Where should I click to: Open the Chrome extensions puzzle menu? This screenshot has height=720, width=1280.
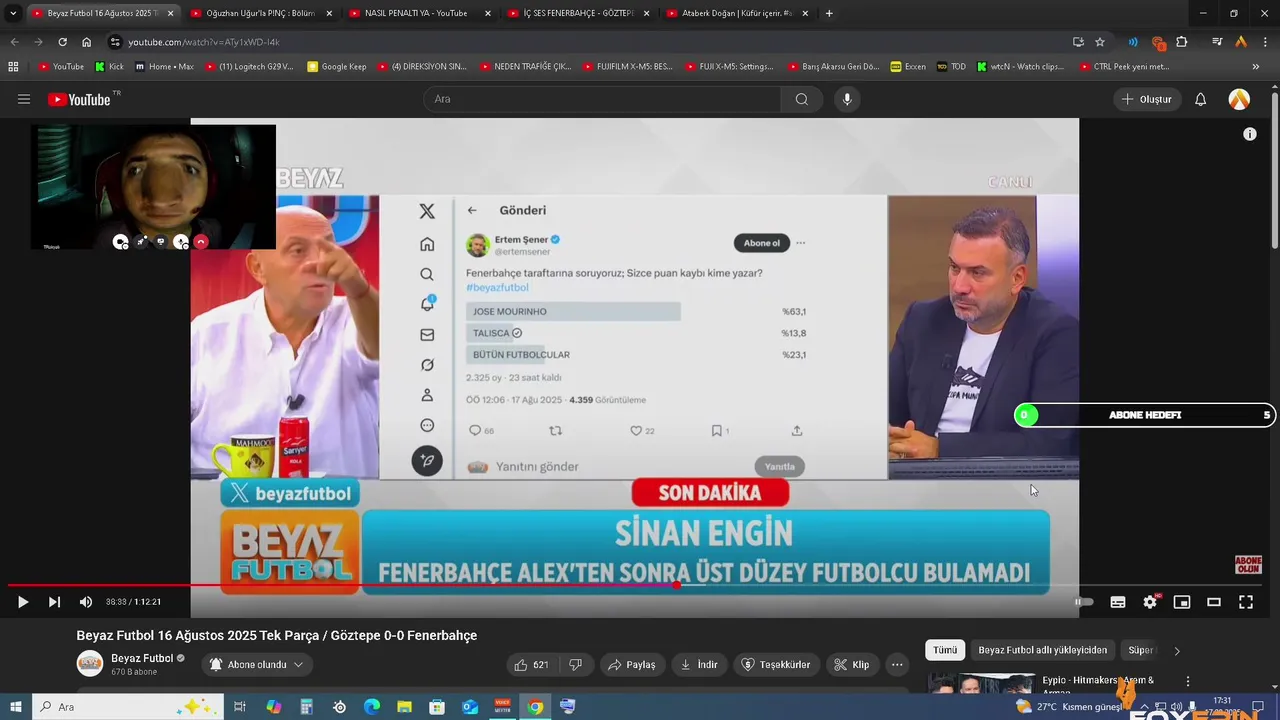tap(1181, 42)
